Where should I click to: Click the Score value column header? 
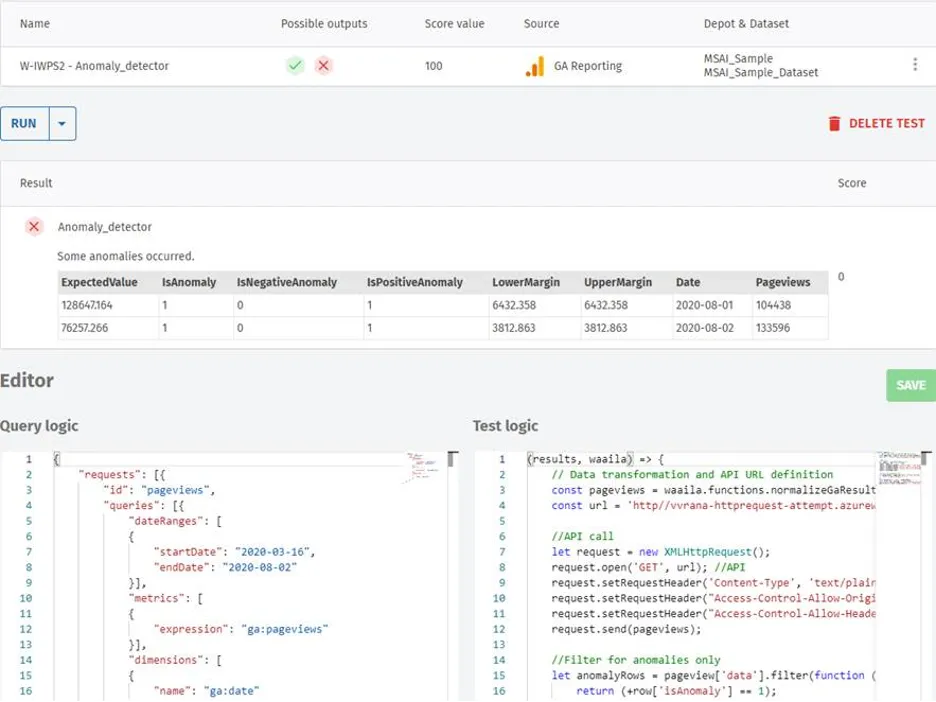(454, 24)
